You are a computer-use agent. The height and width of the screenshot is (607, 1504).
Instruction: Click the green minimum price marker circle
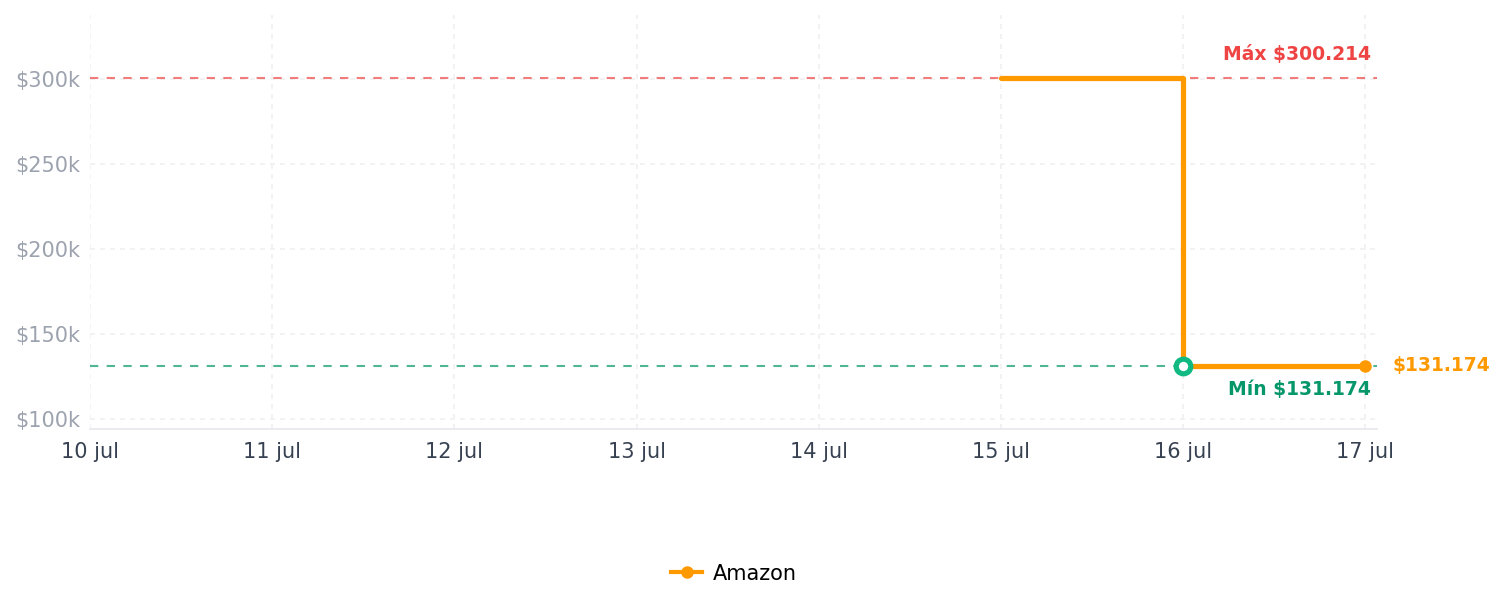pos(1183,366)
